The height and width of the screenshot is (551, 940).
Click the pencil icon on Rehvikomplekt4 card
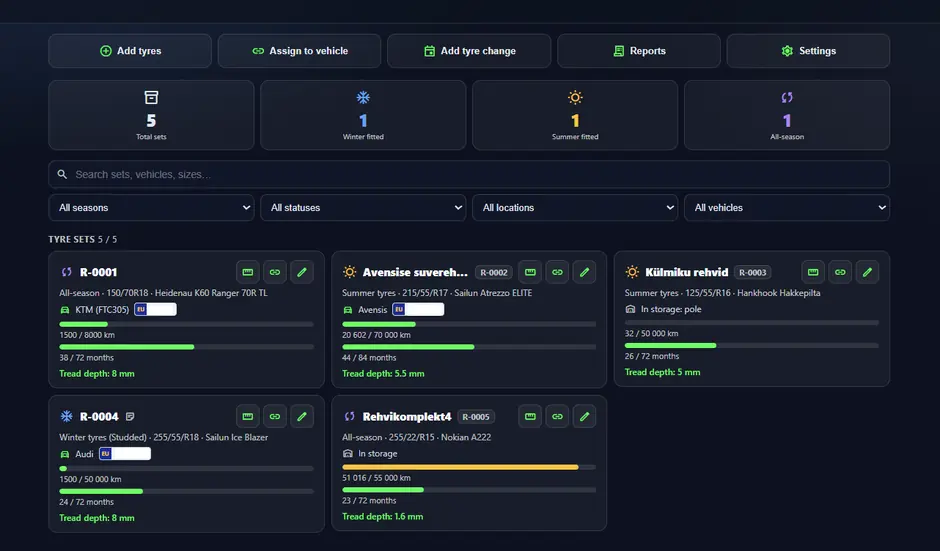[x=585, y=416]
